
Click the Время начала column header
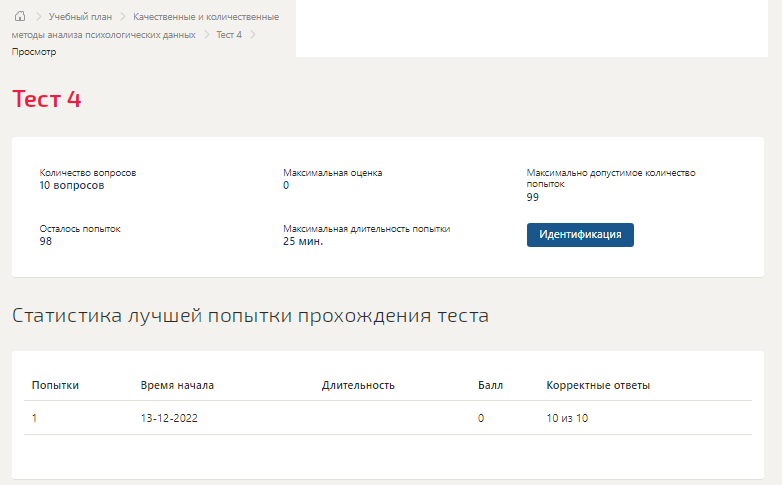click(x=177, y=385)
